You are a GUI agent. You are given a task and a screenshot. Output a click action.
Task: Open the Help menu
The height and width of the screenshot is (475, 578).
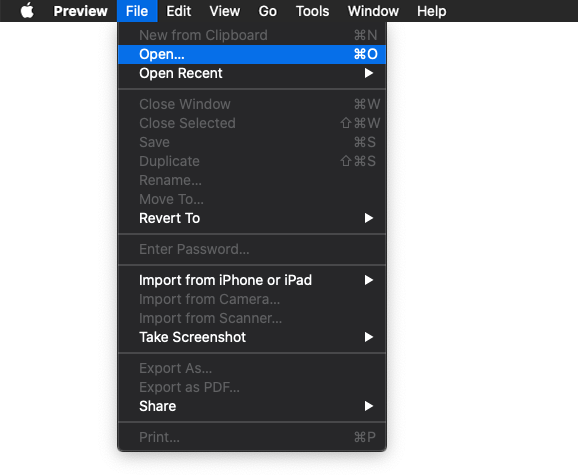coord(432,11)
